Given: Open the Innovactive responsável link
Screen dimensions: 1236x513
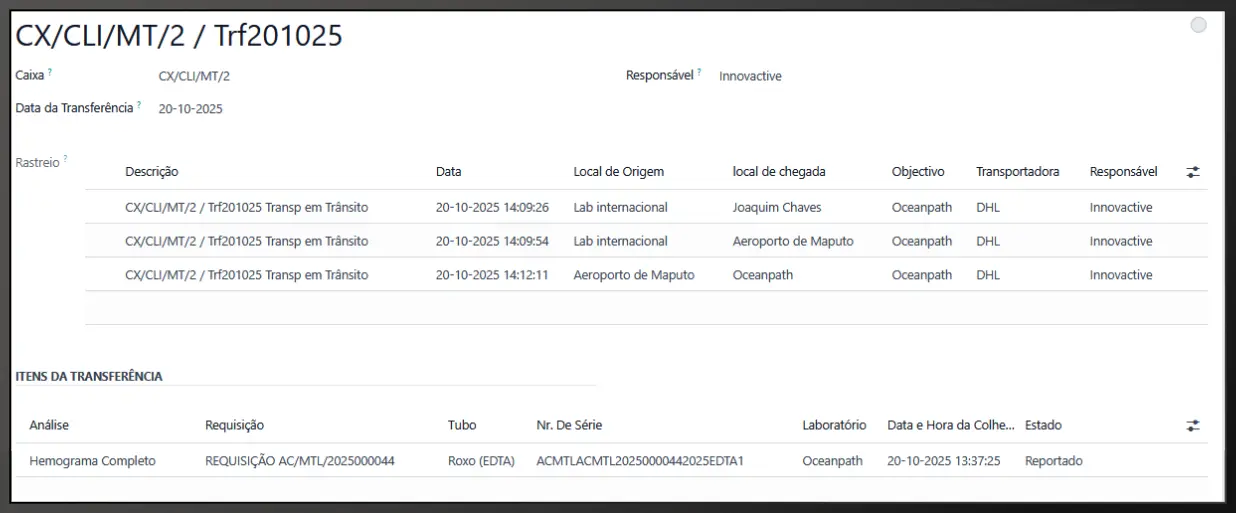Looking at the screenshot, I should click(x=750, y=76).
